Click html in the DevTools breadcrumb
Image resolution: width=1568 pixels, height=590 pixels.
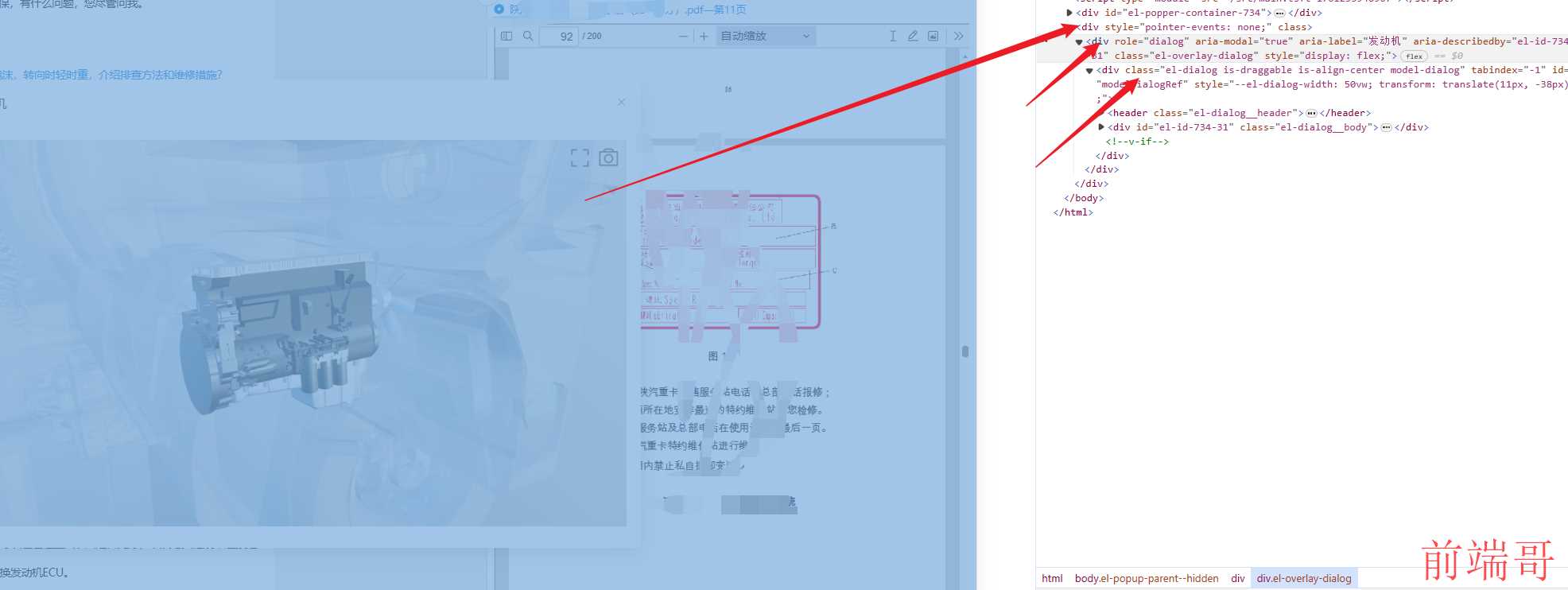1052,579
